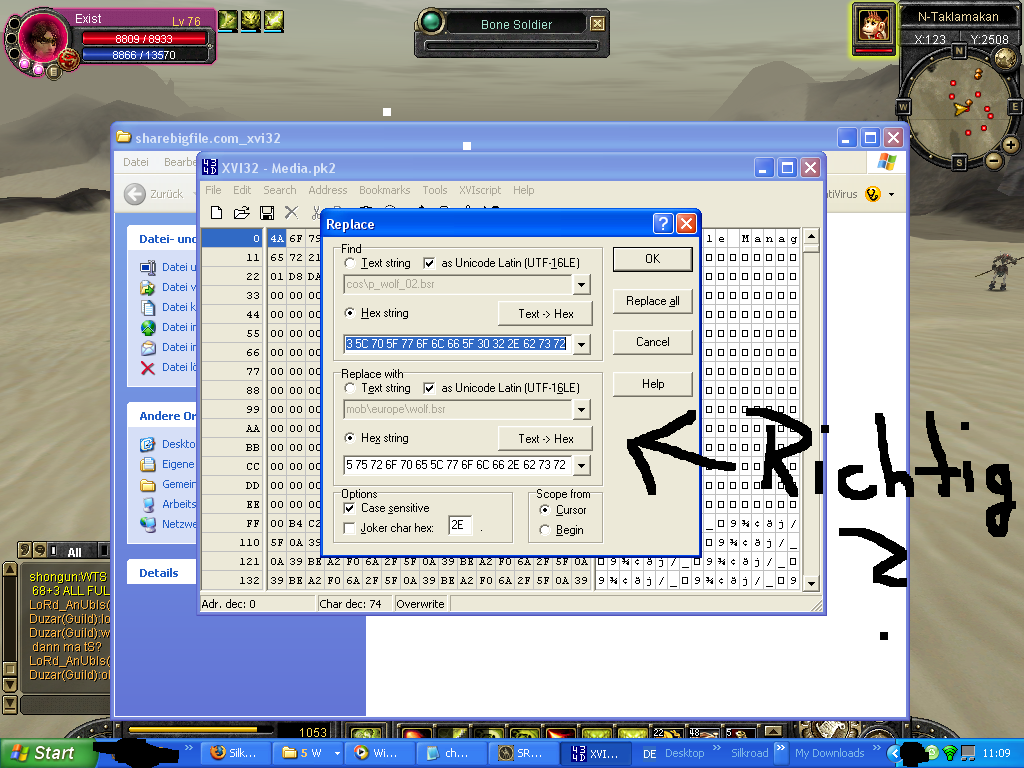Click the New file icon in XVI32 toolbar
The width and height of the screenshot is (1024, 768).
point(216,213)
